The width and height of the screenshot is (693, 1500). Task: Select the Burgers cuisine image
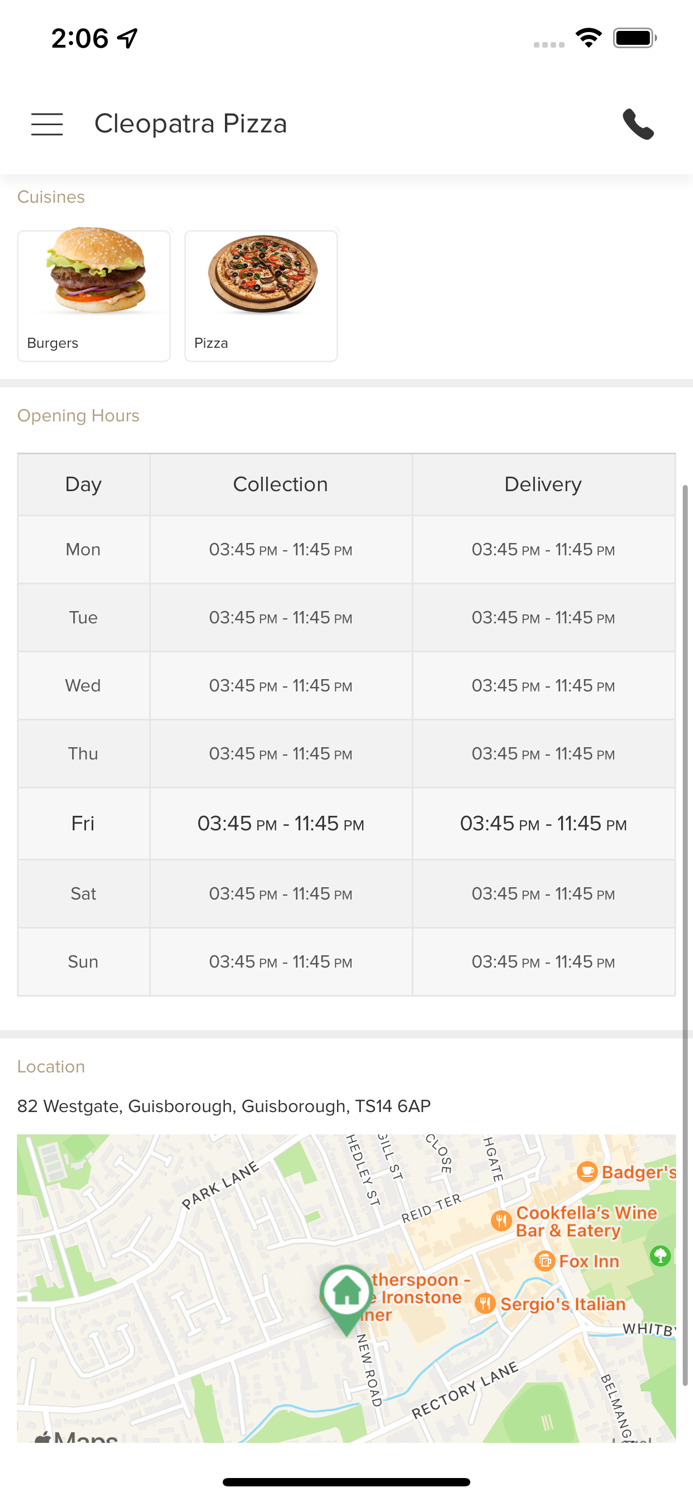95,274
